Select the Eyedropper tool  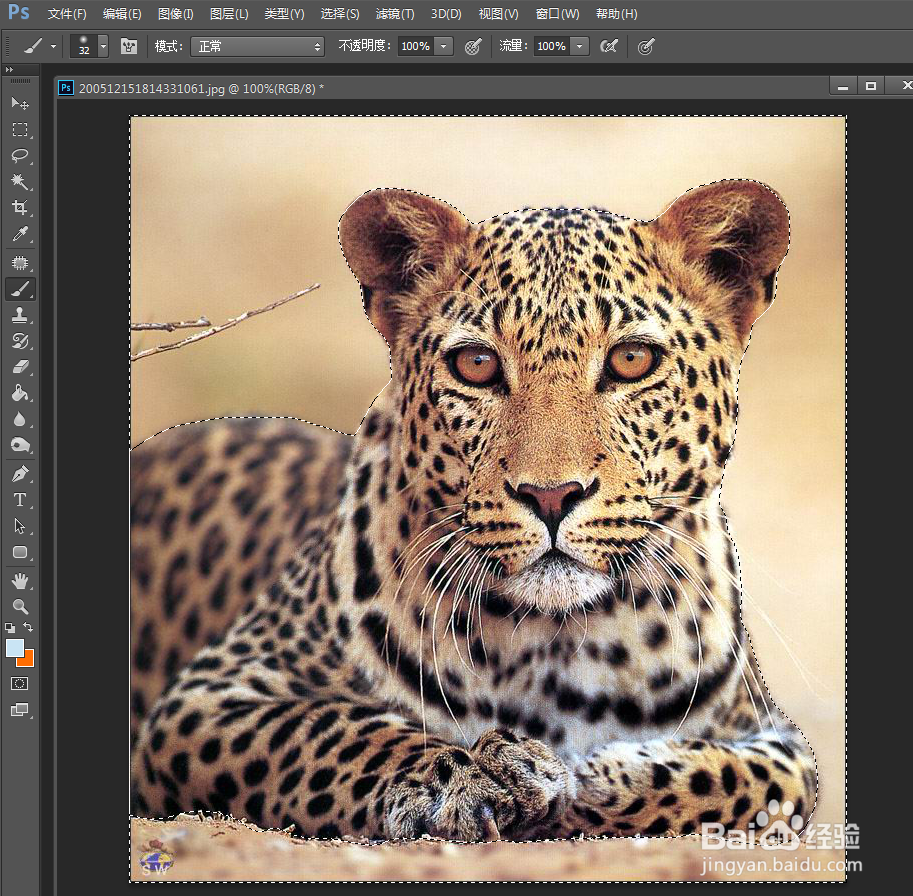(x=20, y=233)
